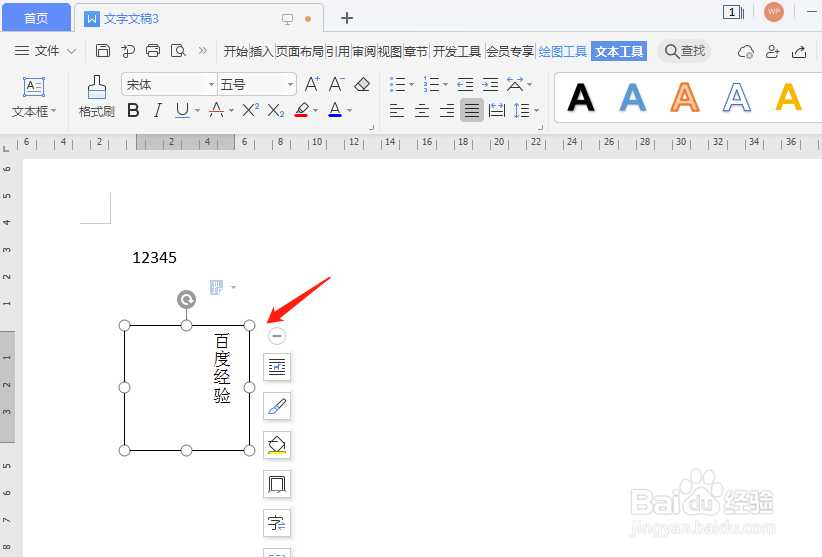Screen dimensions: 822x557
Task: Toggle Bold formatting
Action: point(133,111)
